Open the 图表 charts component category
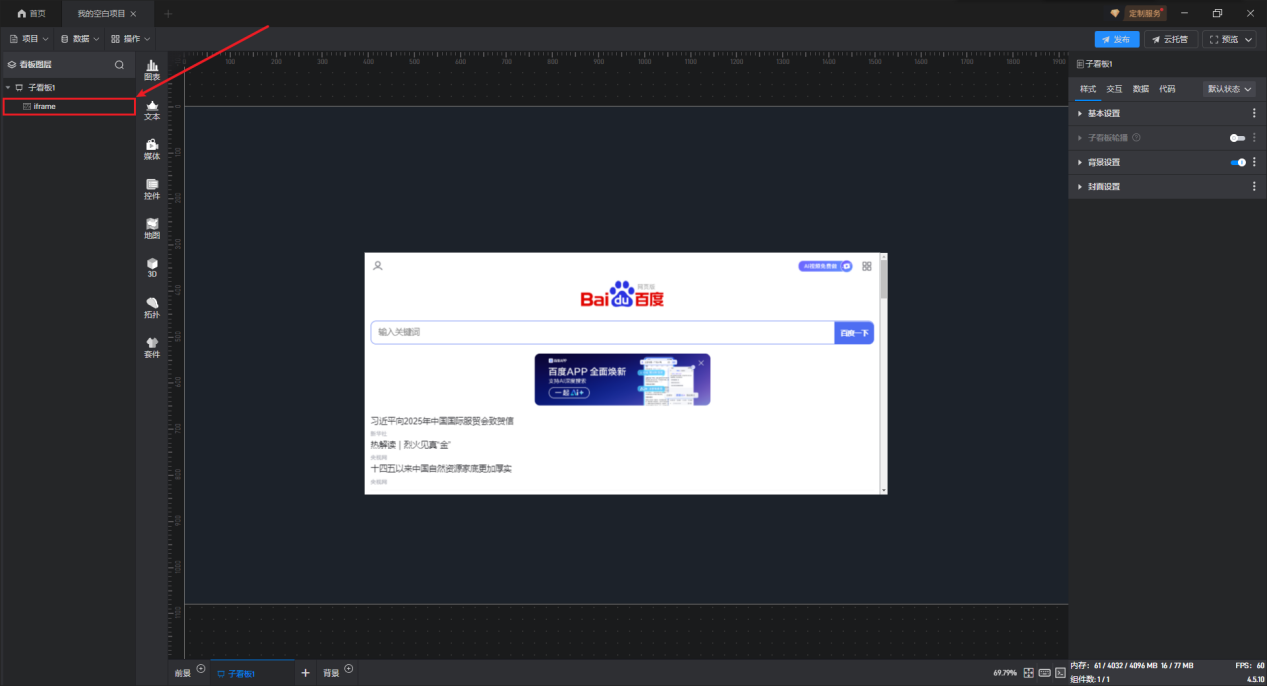The width and height of the screenshot is (1267, 686). coord(152,70)
